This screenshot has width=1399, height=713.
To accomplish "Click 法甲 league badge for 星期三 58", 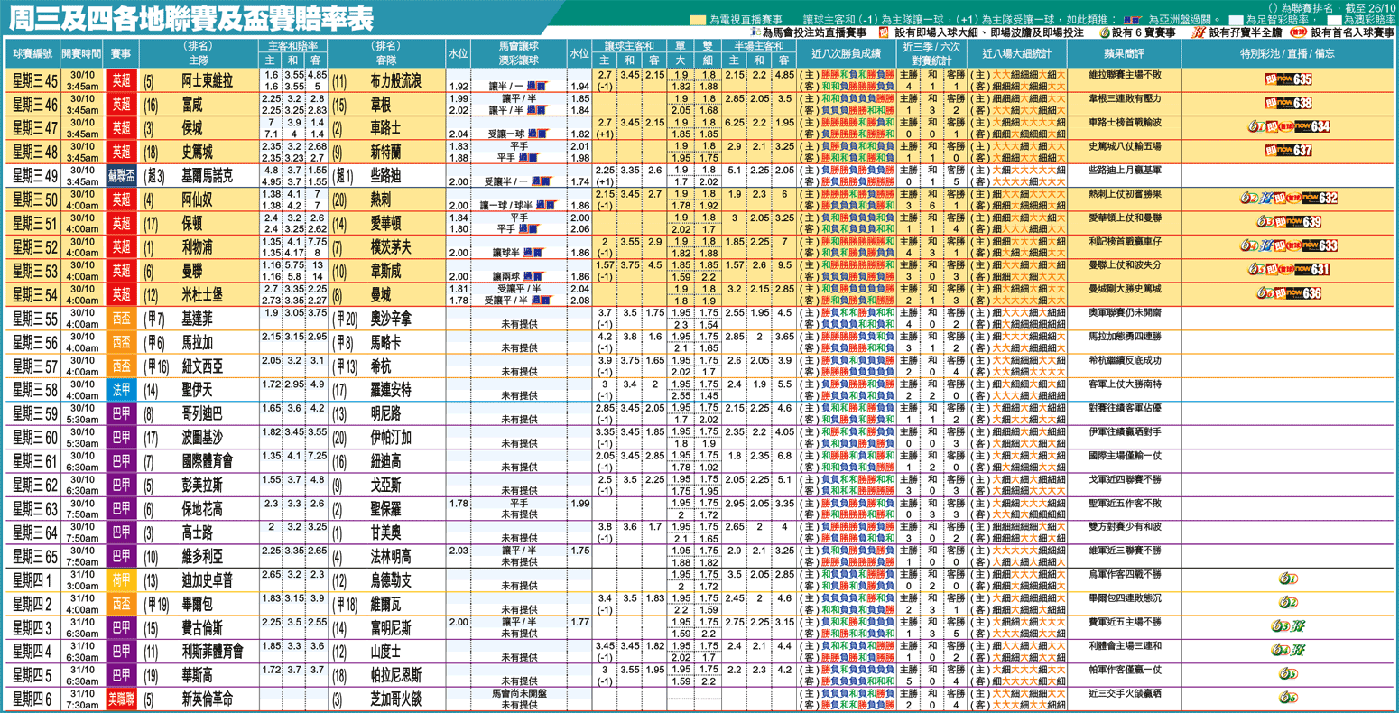I will [x=121, y=389].
